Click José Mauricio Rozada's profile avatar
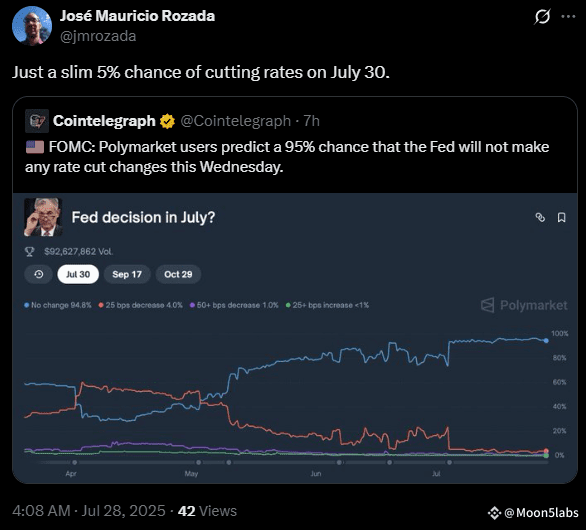Viewport: 586px width, 530px height. tap(32, 25)
